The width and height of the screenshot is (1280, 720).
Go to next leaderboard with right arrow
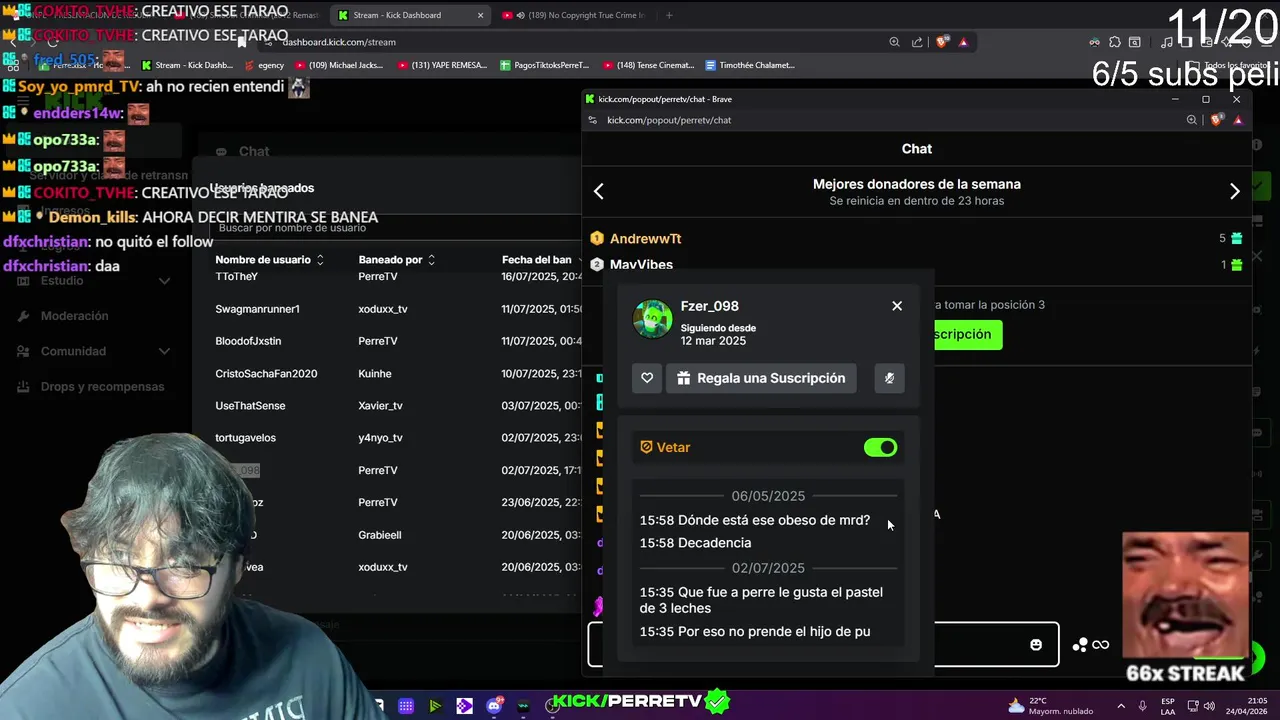pos(1234,191)
